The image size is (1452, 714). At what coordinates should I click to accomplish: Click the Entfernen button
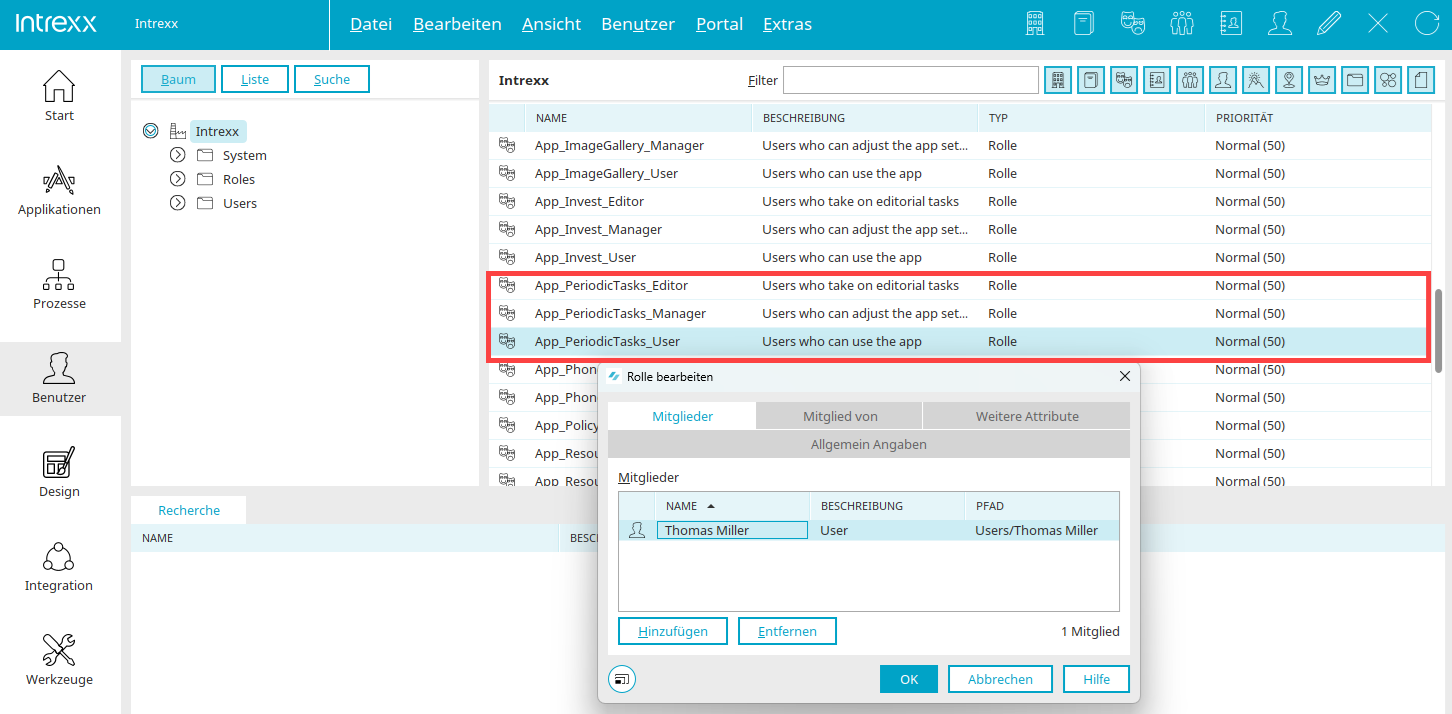pyautogui.click(x=787, y=631)
